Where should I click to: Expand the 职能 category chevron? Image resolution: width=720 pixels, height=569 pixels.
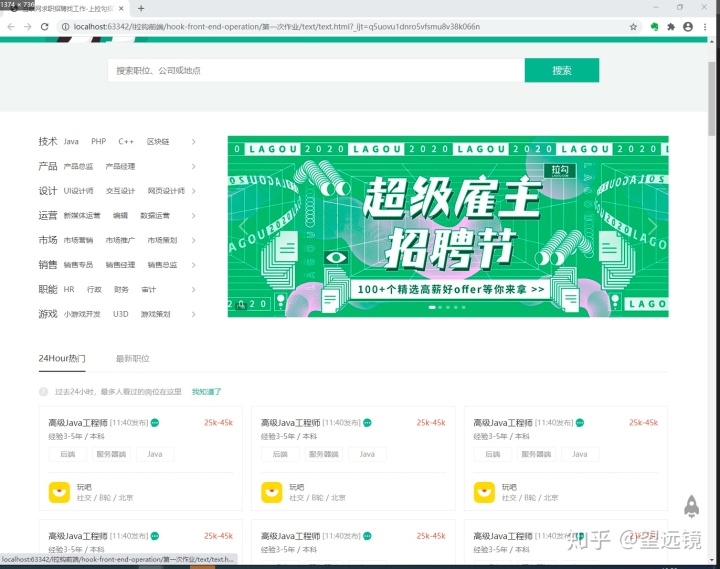point(193,290)
